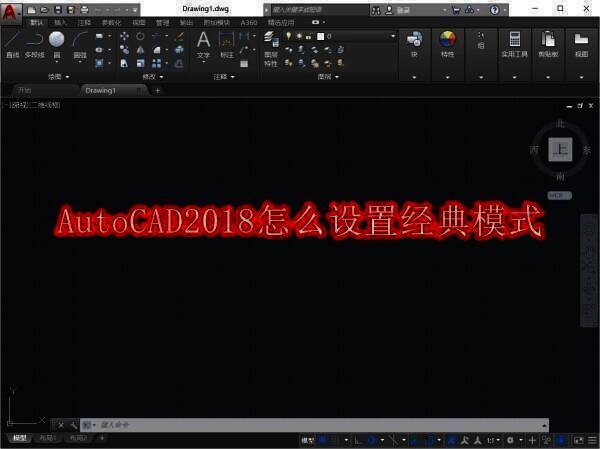Expand the Layers (图层) panel flyout
Screen dimensions: 600x449
(328, 77)
